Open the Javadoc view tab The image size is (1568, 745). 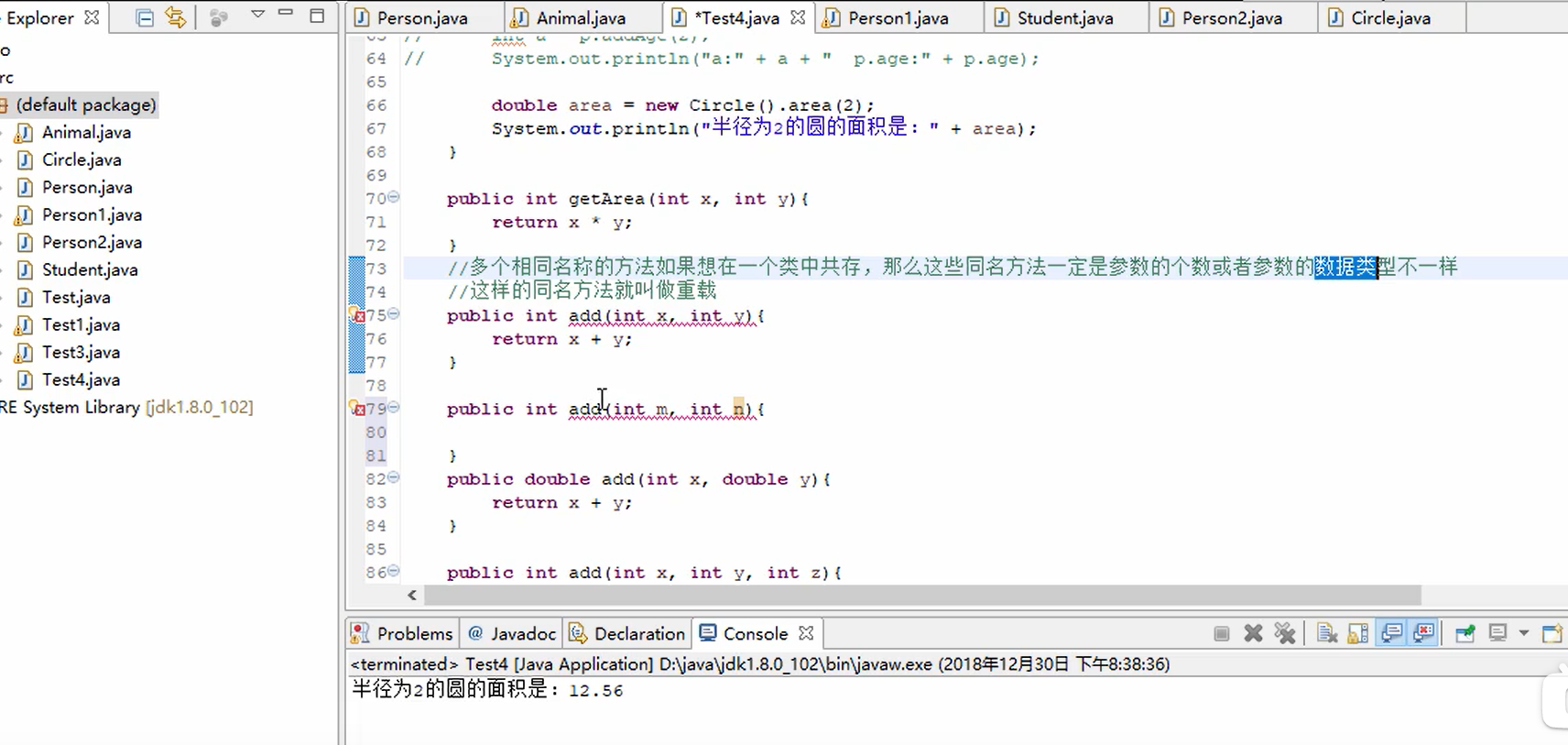[512, 633]
